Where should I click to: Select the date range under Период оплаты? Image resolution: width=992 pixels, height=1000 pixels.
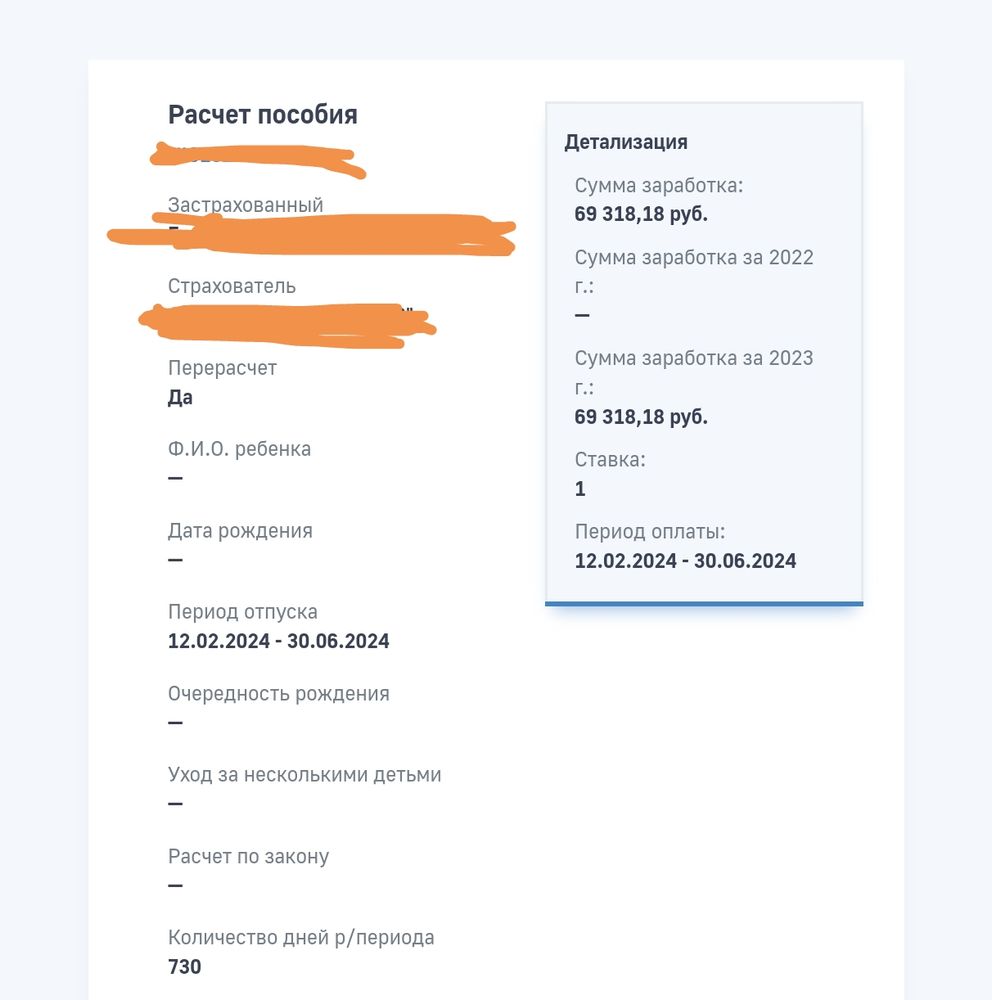pyautogui.click(x=685, y=561)
